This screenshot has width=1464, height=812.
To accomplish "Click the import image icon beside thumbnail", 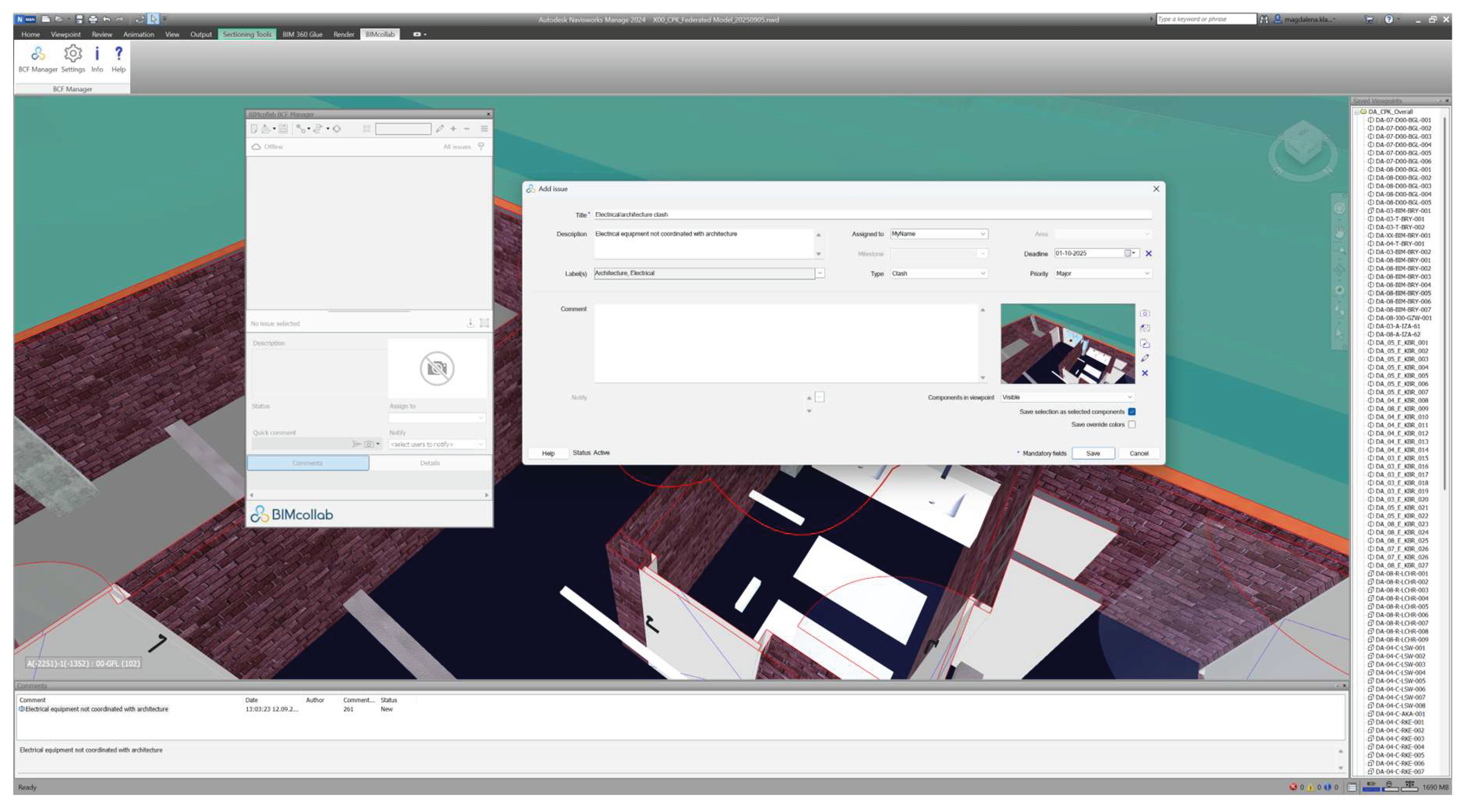I will [1145, 328].
